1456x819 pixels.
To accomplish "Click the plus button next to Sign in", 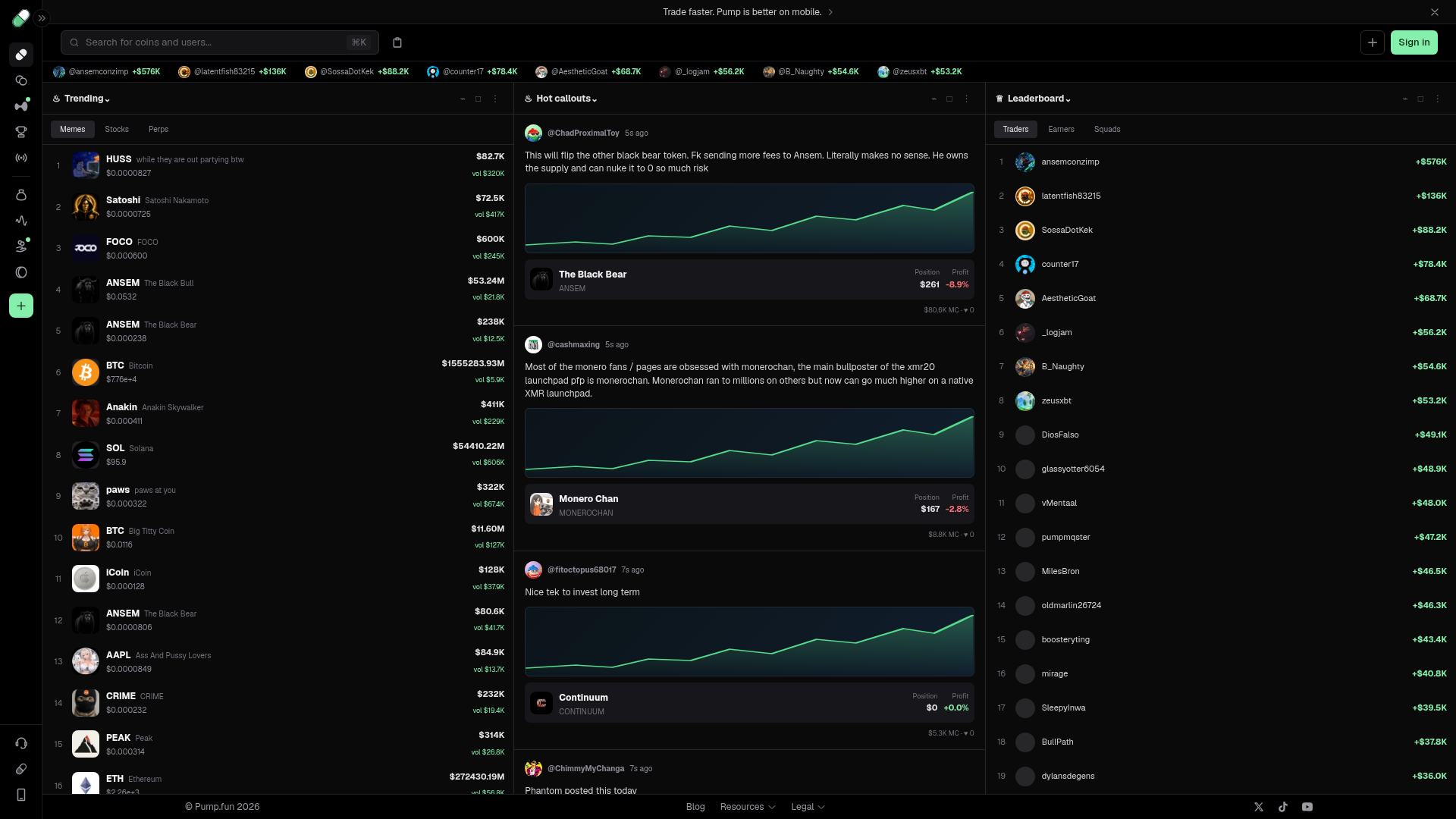I will tap(1373, 42).
